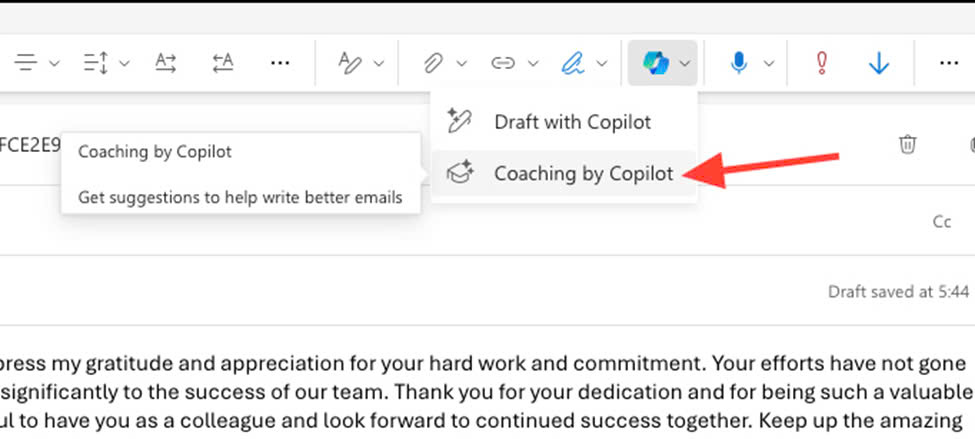Click left-to-right text direction icon
975x439 pixels.
point(166,63)
